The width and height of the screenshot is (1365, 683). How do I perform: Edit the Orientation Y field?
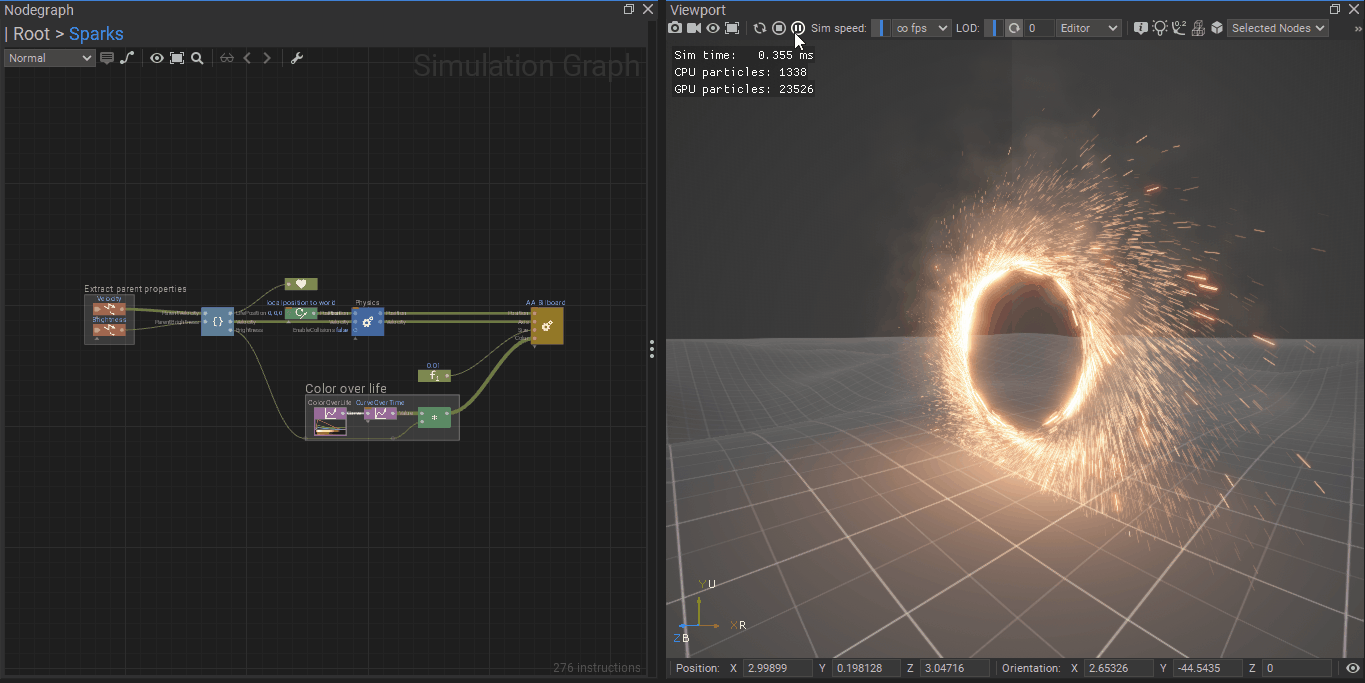point(1207,668)
